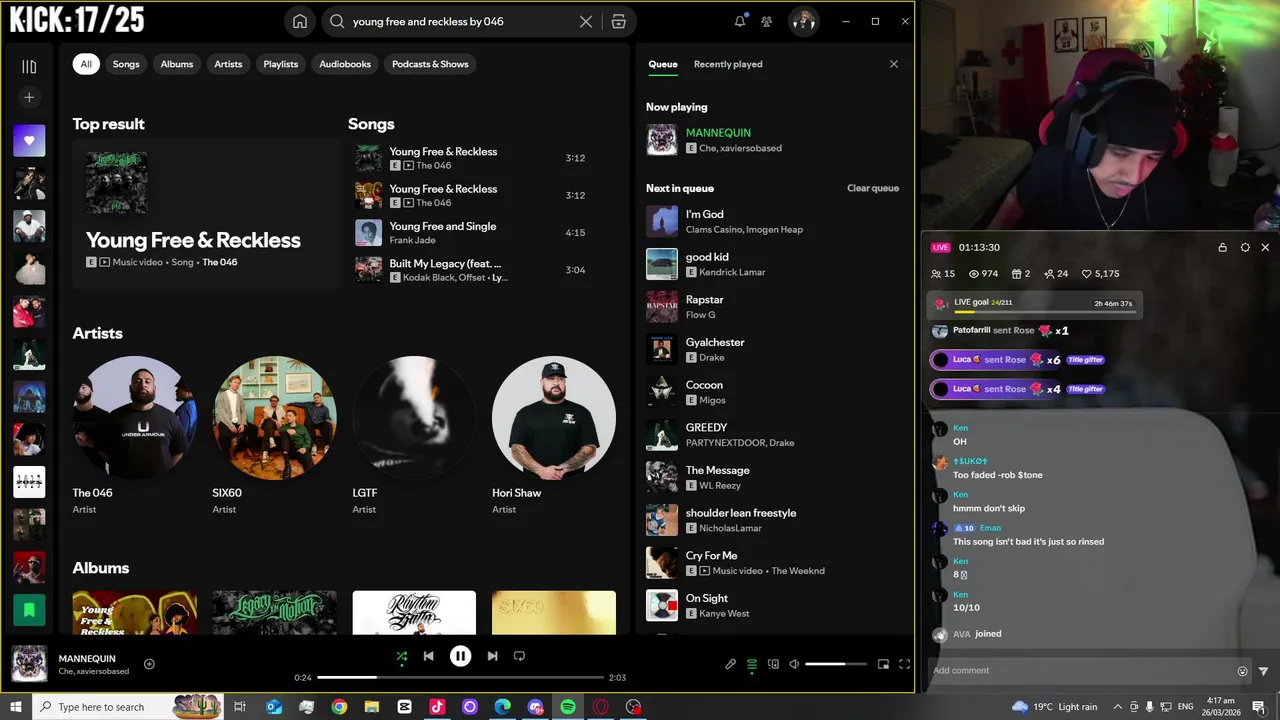The image size is (1280, 720).
Task: Play The Message by WL Reezy
Action: pos(774,477)
